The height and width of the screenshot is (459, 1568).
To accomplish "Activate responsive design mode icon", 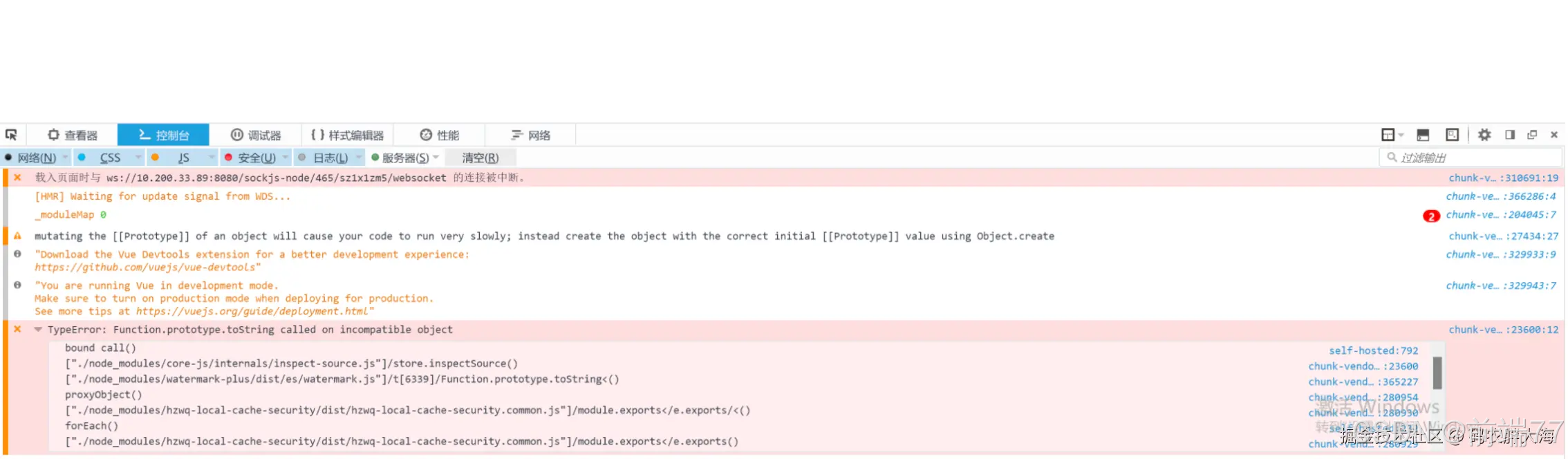I will point(1452,135).
